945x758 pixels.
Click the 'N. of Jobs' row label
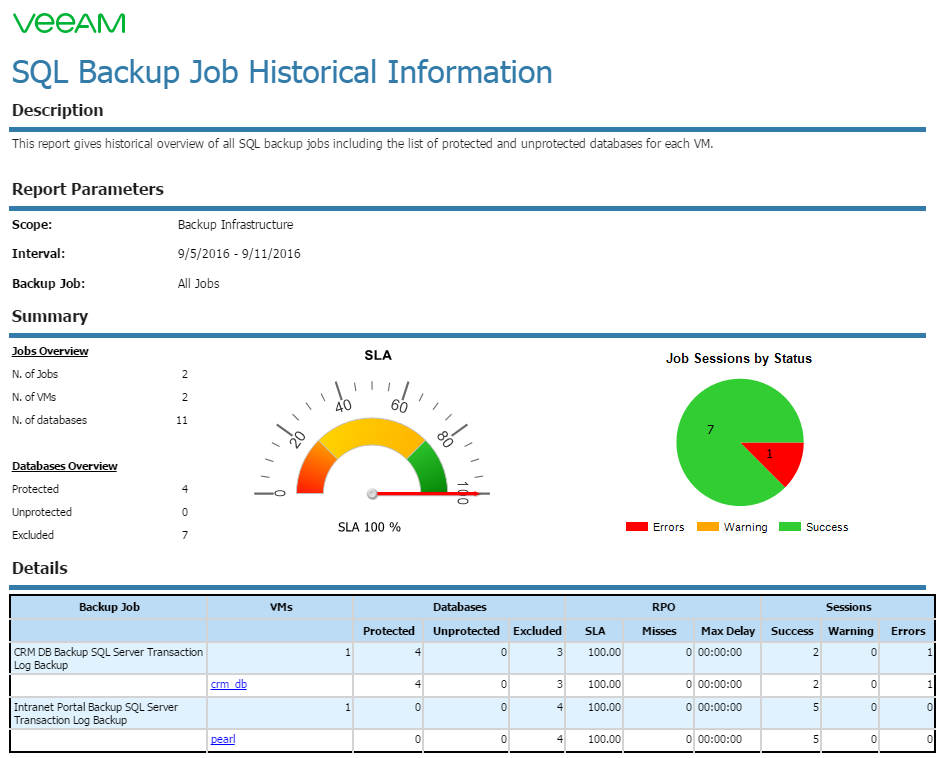pyautogui.click(x=35, y=374)
